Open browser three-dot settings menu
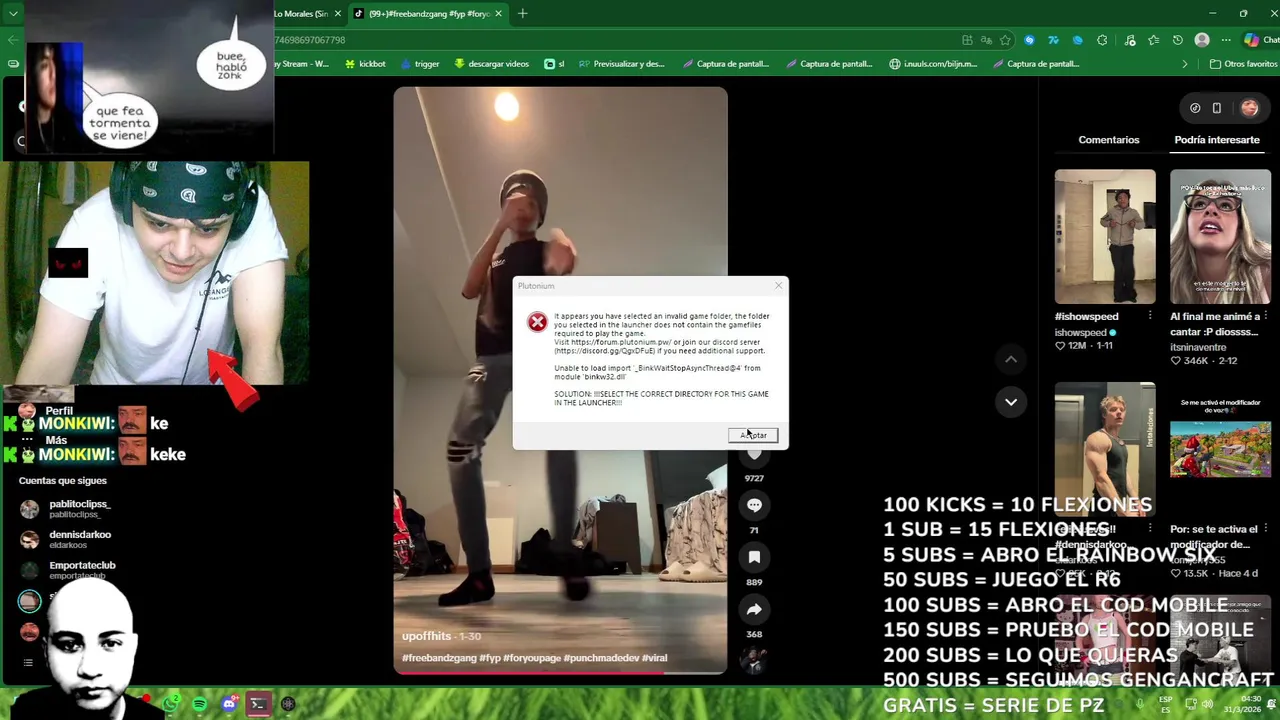The width and height of the screenshot is (1280, 720). (1226, 40)
